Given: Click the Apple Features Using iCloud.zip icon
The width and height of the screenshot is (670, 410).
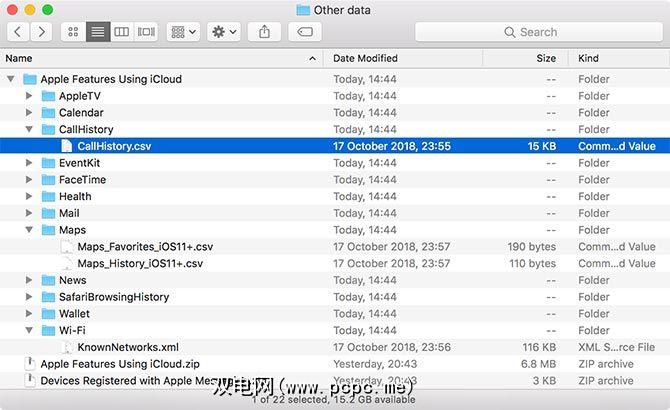Looking at the screenshot, I should tap(30, 364).
